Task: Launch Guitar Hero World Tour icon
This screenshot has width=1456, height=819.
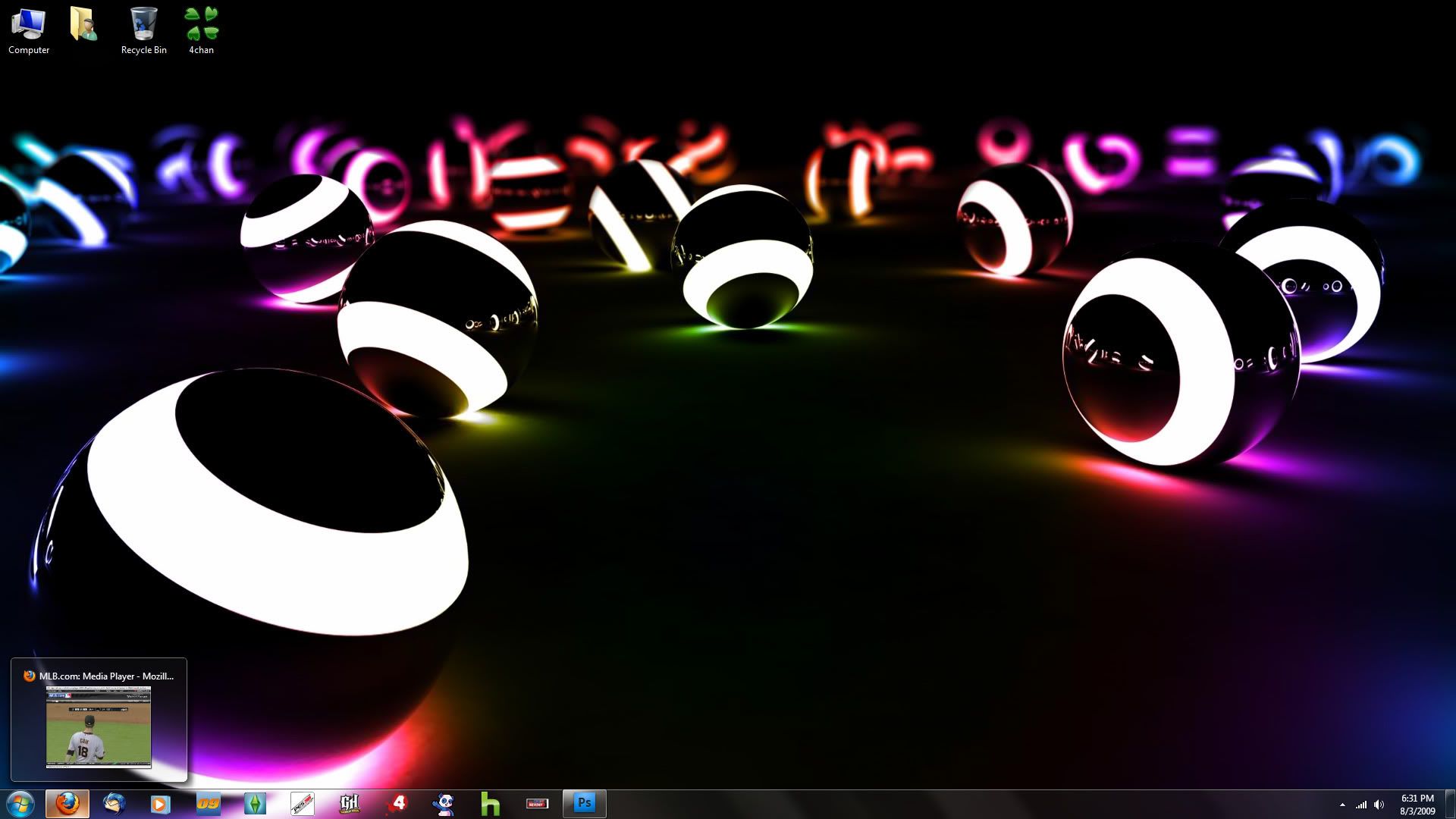Action: pos(349,804)
